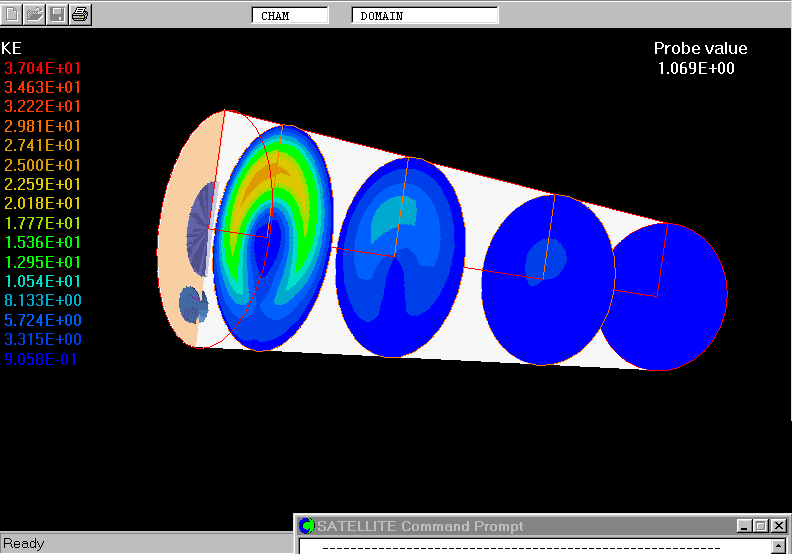Select the green 1.536E+01 legend value

pyautogui.click(x=43, y=243)
